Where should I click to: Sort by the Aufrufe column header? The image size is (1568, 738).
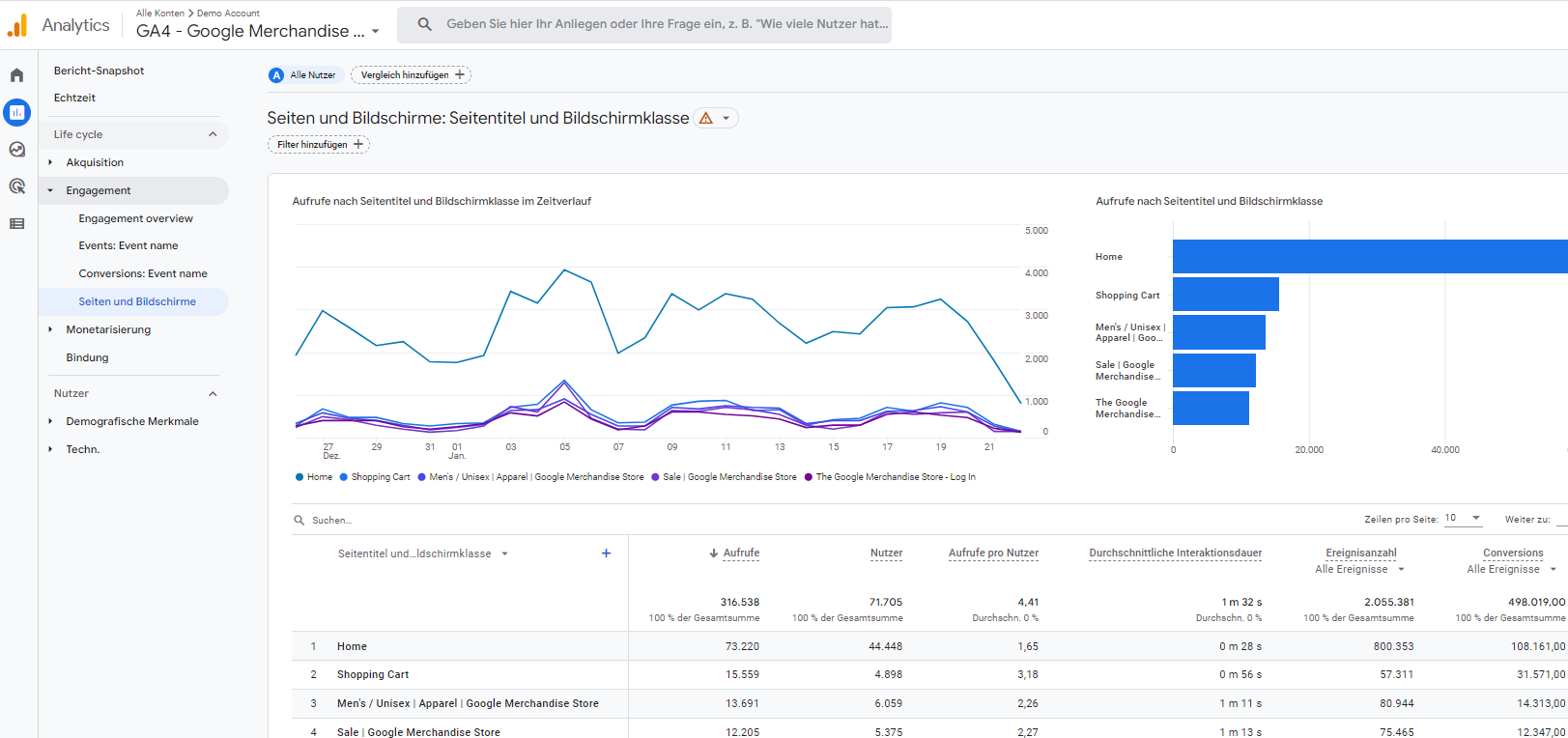pos(741,553)
